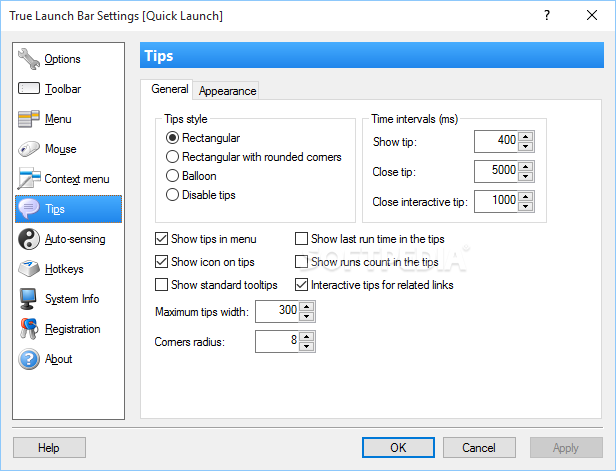Click the Apply button
Image resolution: width=616 pixels, height=471 pixels.
(566, 447)
